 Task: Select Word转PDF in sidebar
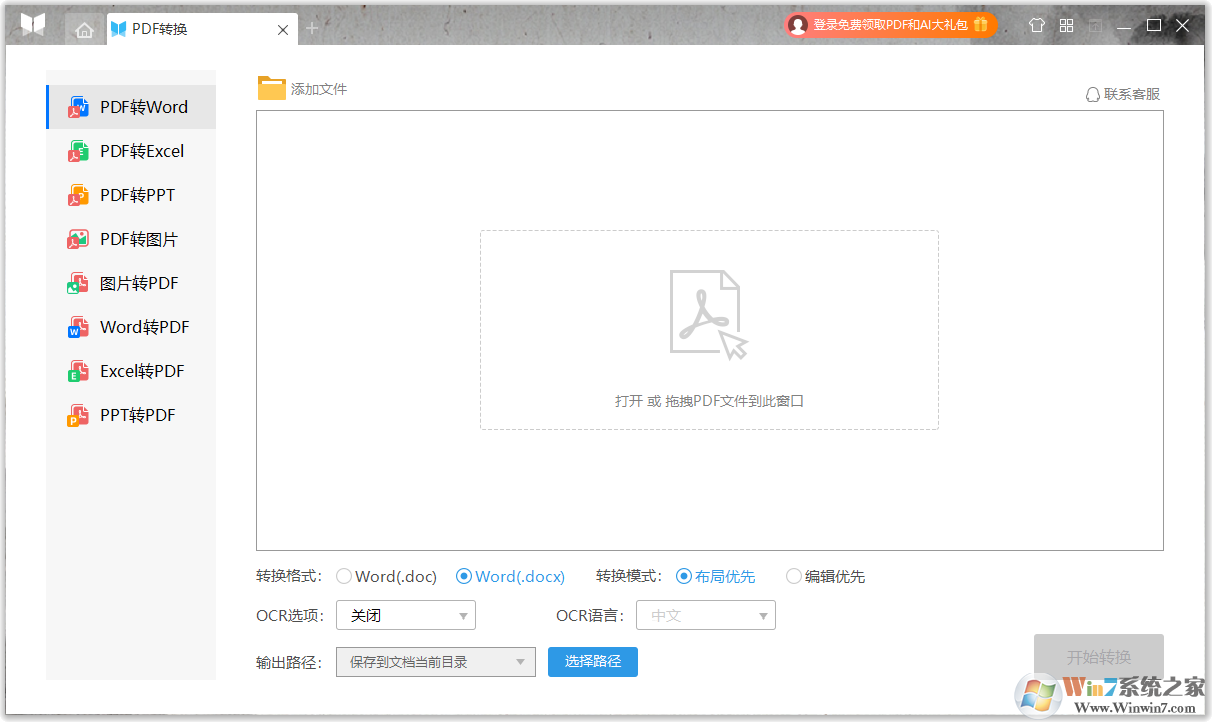[x=131, y=327]
